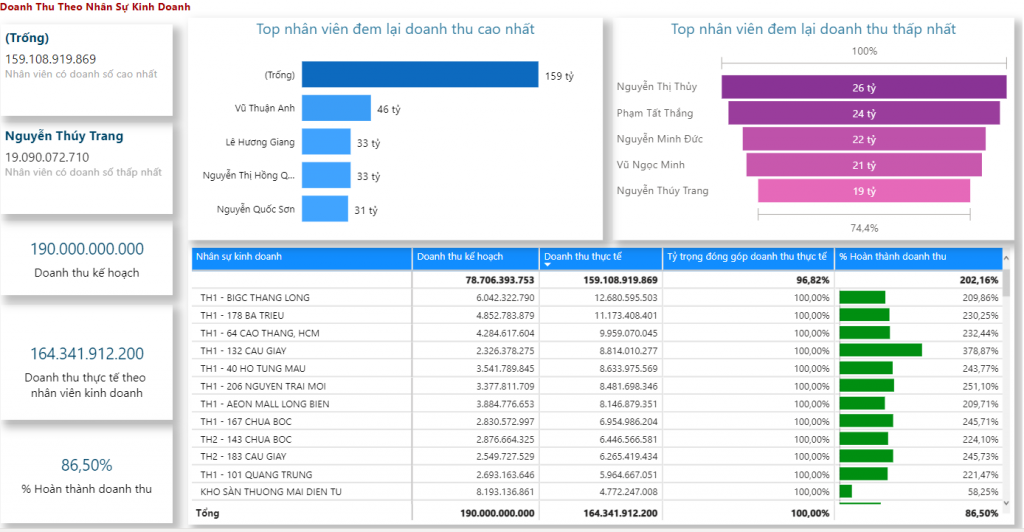
Task: Click the sort arrow under Doanh thu thực tế
Action: tap(547, 264)
